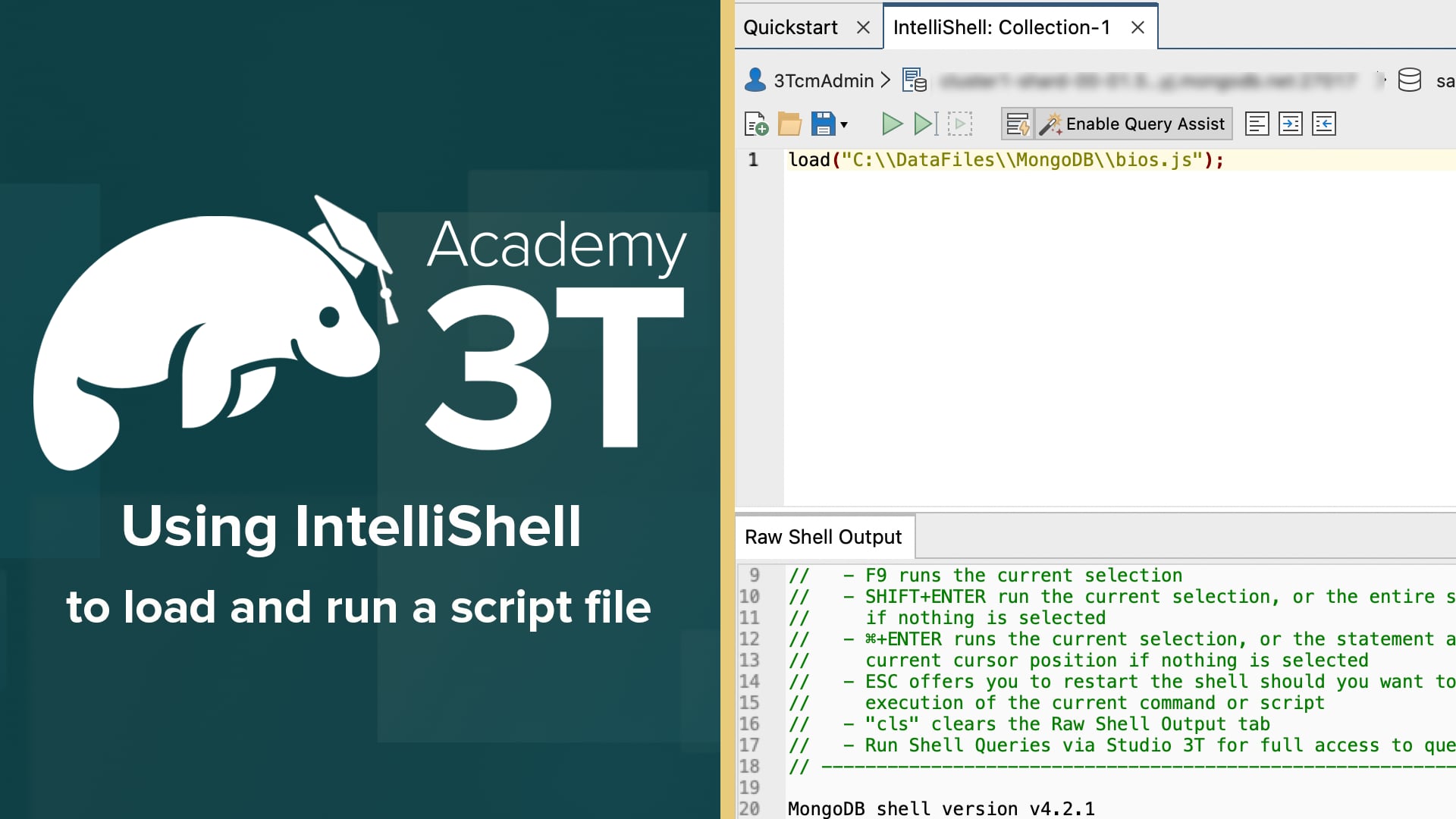1456x819 pixels.
Task: Open the save options dropdown arrow
Action: [x=844, y=124]
